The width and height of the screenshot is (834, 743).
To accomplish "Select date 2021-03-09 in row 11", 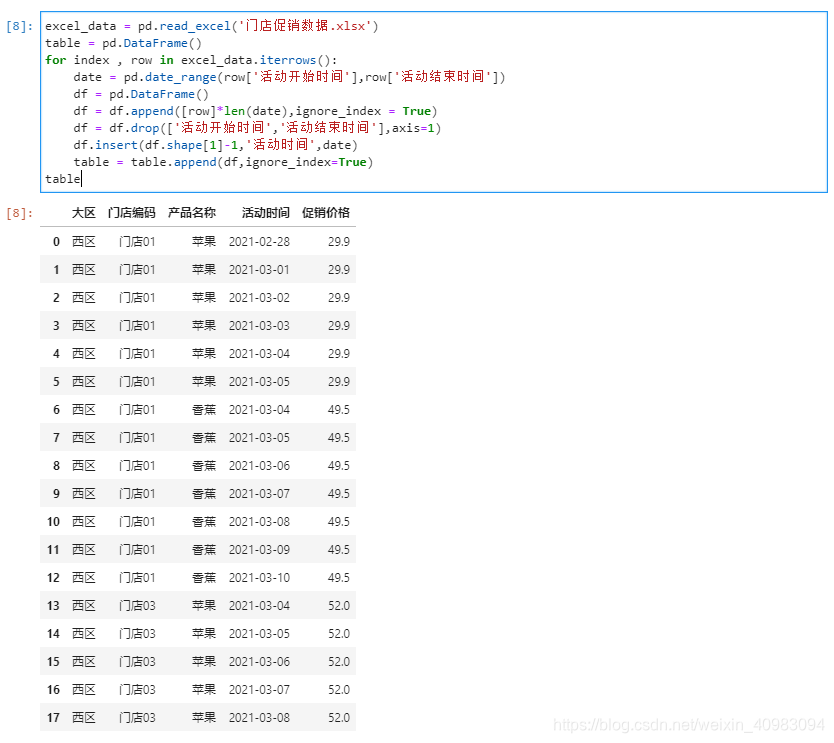I will [x=259, y=549].
